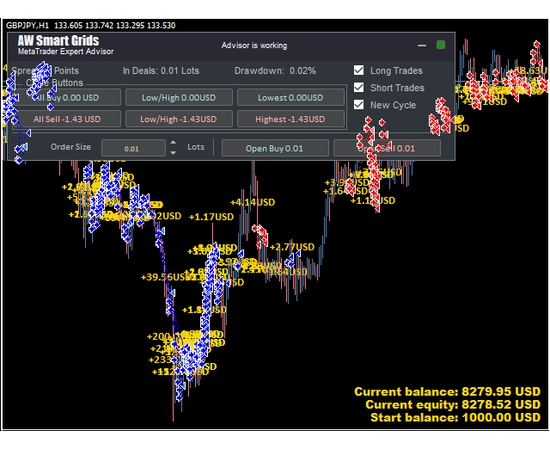The width and height of the screenshot is (550, 450).
Task: Open a buy order of 0.01
Action: (x=275, y=148)
